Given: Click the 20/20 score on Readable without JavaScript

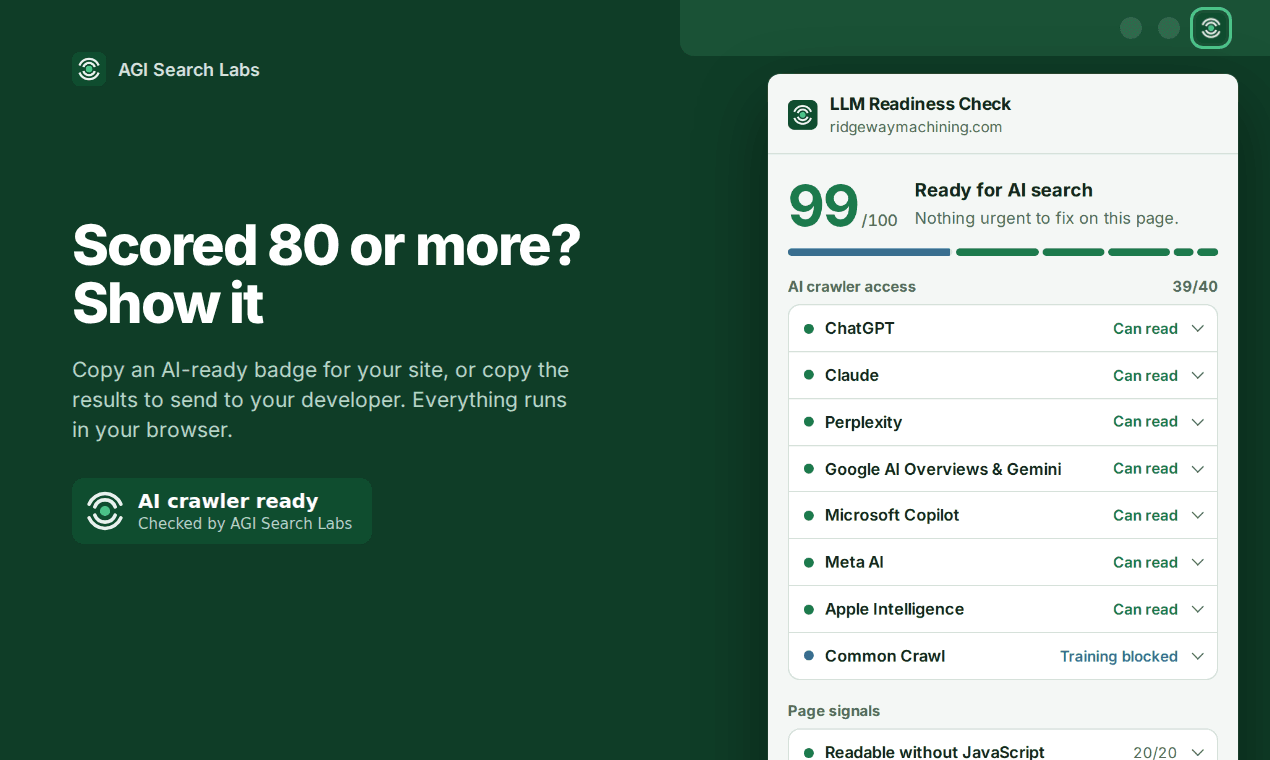Looking at the screenshot, I should [x=1155, y=752].
